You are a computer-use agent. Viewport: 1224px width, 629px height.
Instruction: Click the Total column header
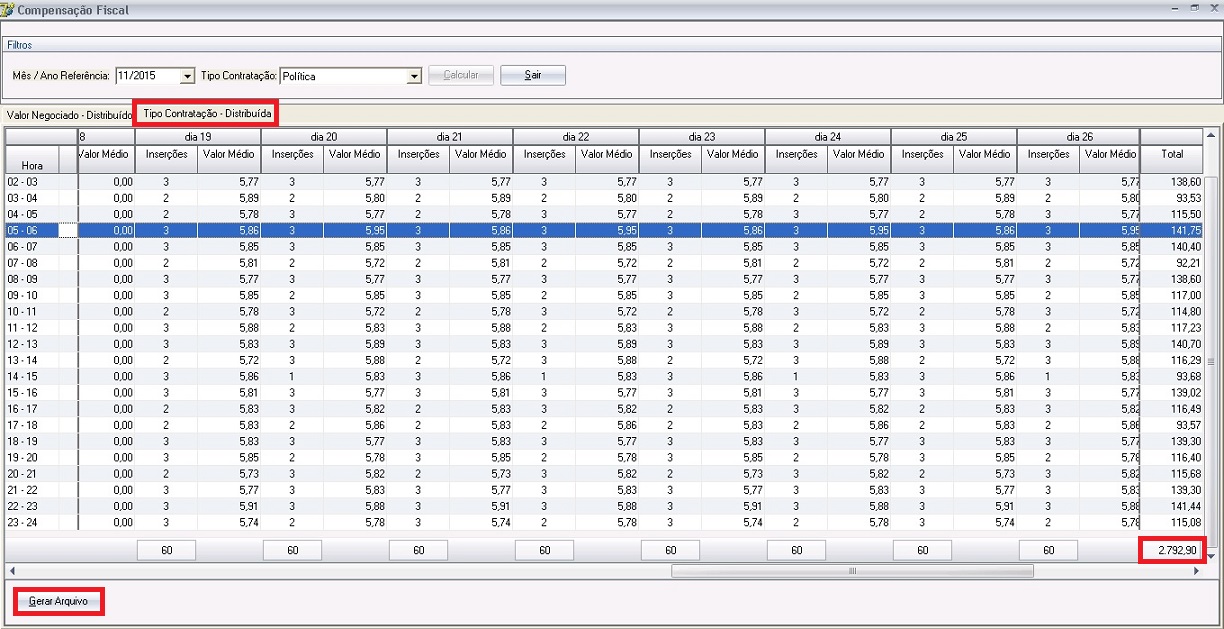click(1171, 154)
